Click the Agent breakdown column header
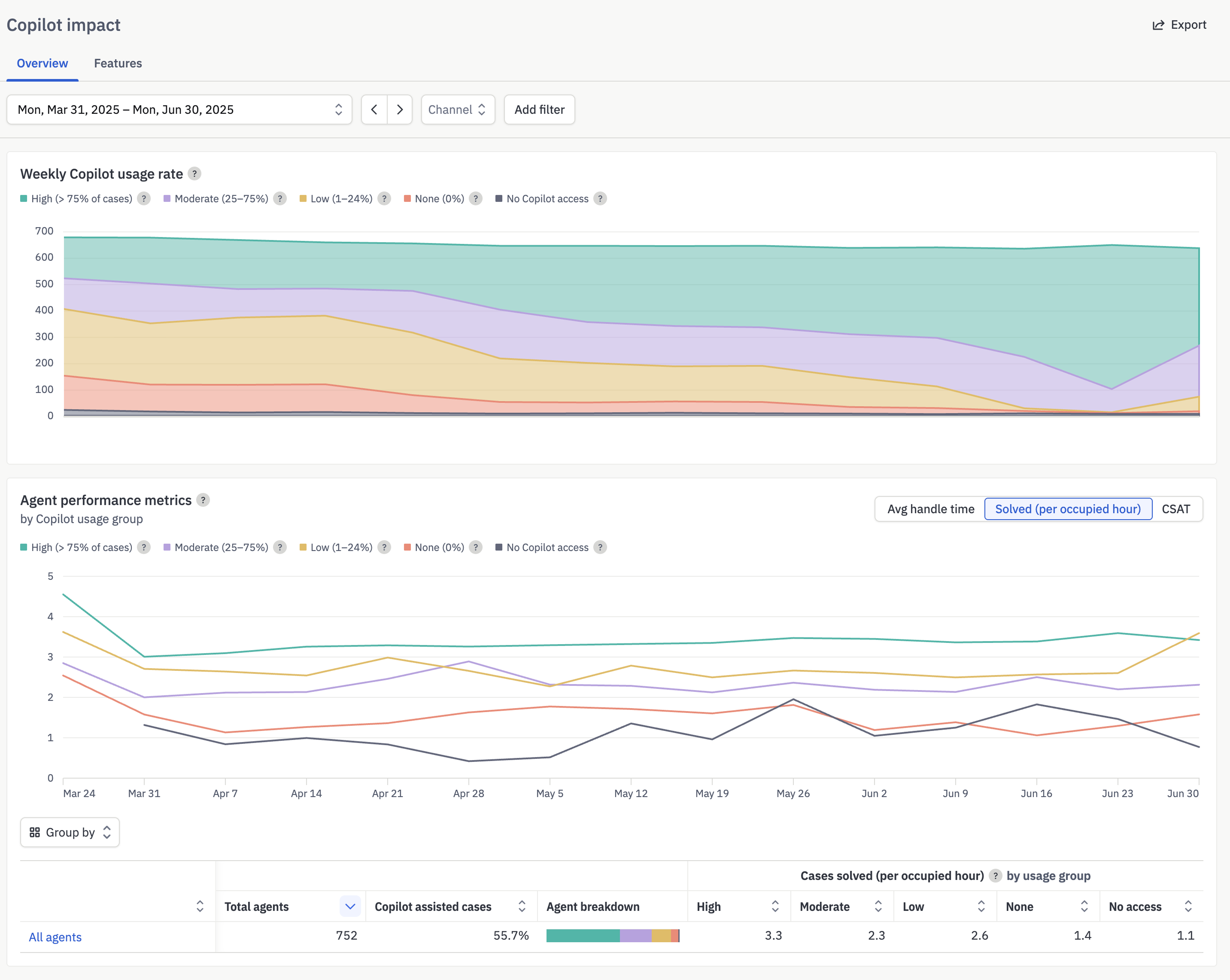 tap(593, 907)
